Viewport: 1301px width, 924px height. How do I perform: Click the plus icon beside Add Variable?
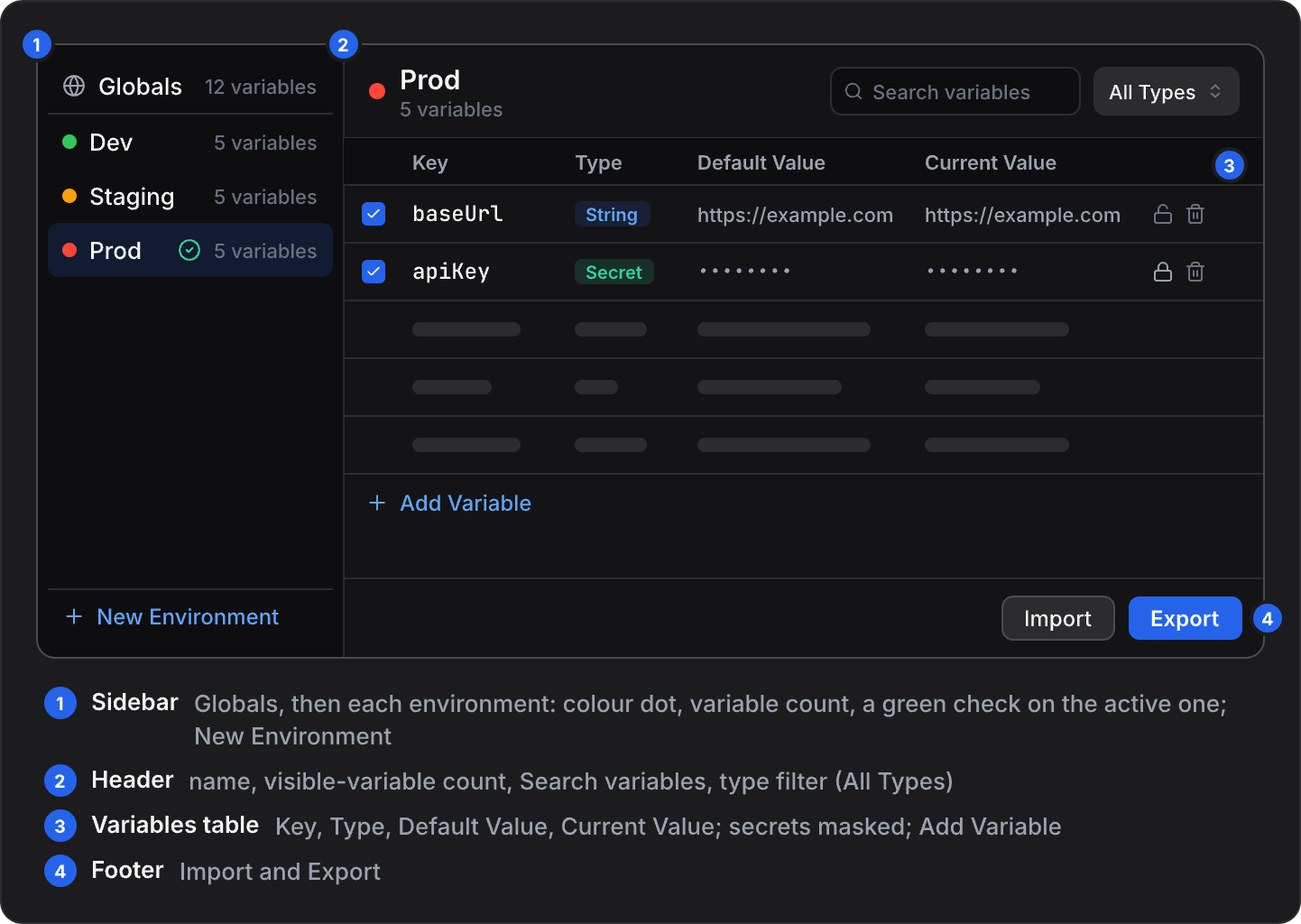pos(377,503)
